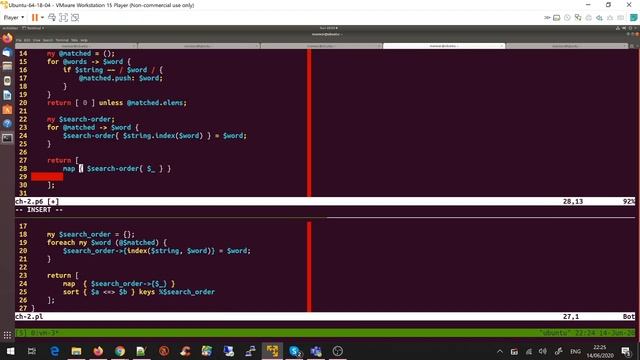Open File Explorer from the taskbar
The height and width of the screenshot is (360, 640).
(x=76, y=351)
